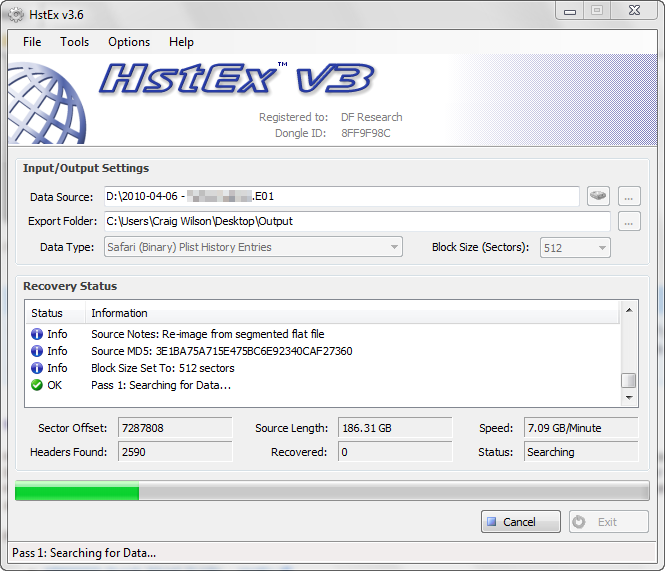Image resolution: width=665 pixels, height=571 pixels.
Task: Select 'Pass 1: Searching for Data...' list row
Action: [x=322, y=385]
